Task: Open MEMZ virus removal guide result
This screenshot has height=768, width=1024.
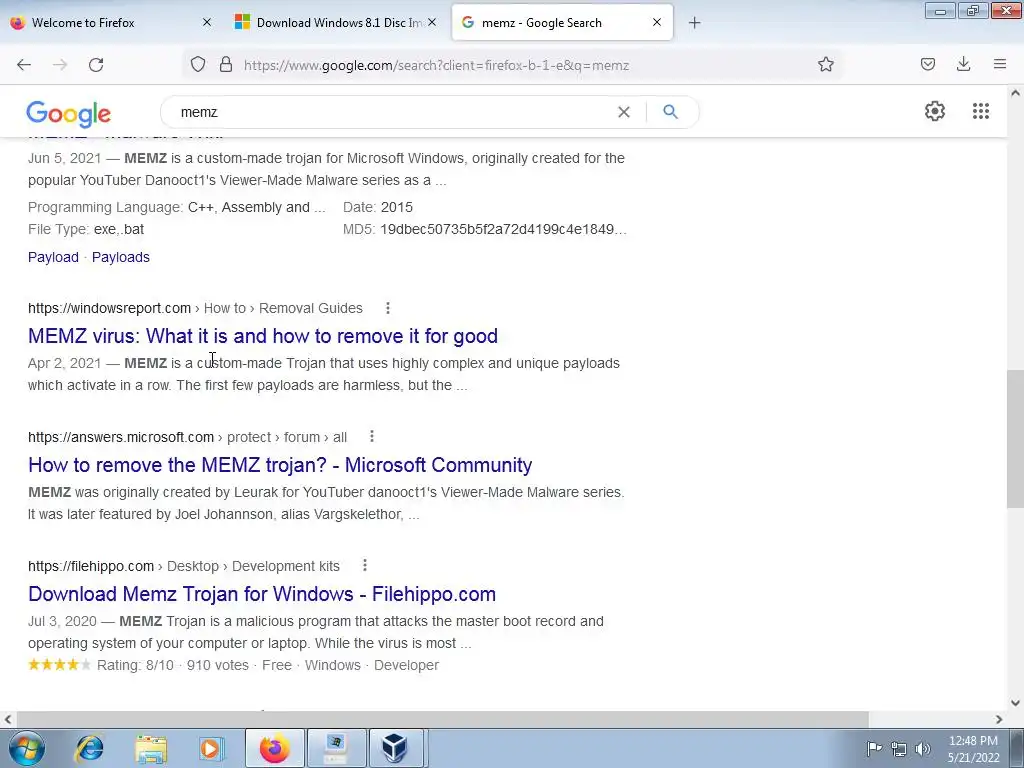Action: click(263, 336)
